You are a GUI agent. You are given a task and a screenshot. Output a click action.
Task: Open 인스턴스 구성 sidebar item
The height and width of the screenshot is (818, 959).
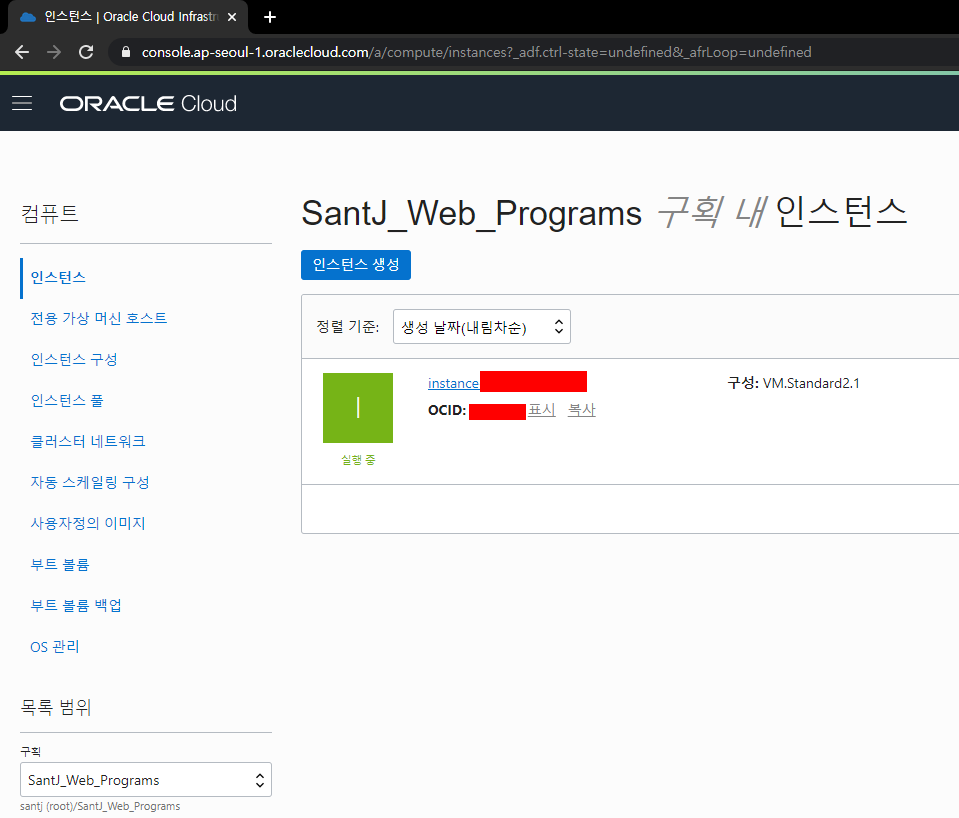click(x=74, y=359)
